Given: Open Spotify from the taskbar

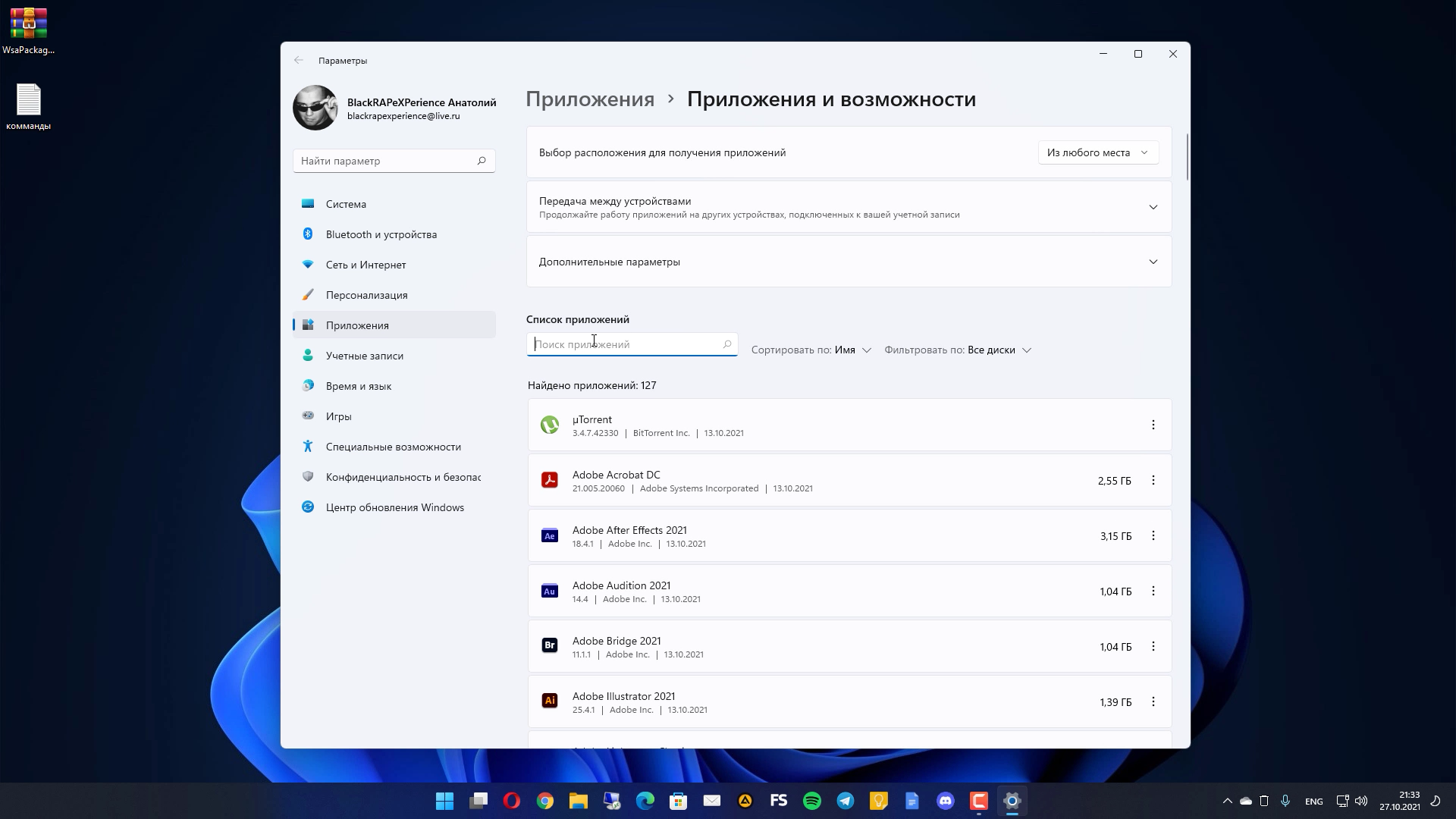Looking at the screenshot, I should (811, 801).
